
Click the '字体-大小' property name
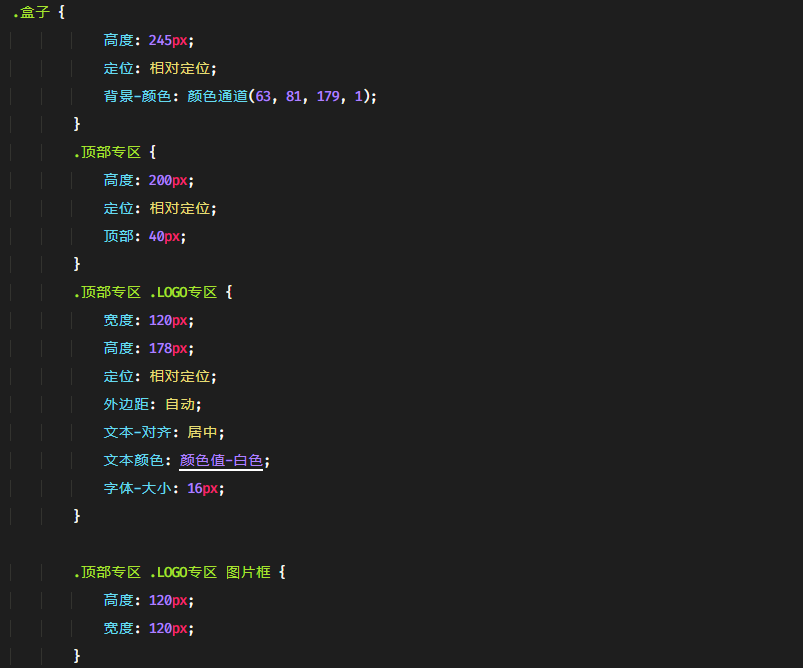[x=137, y=488]
